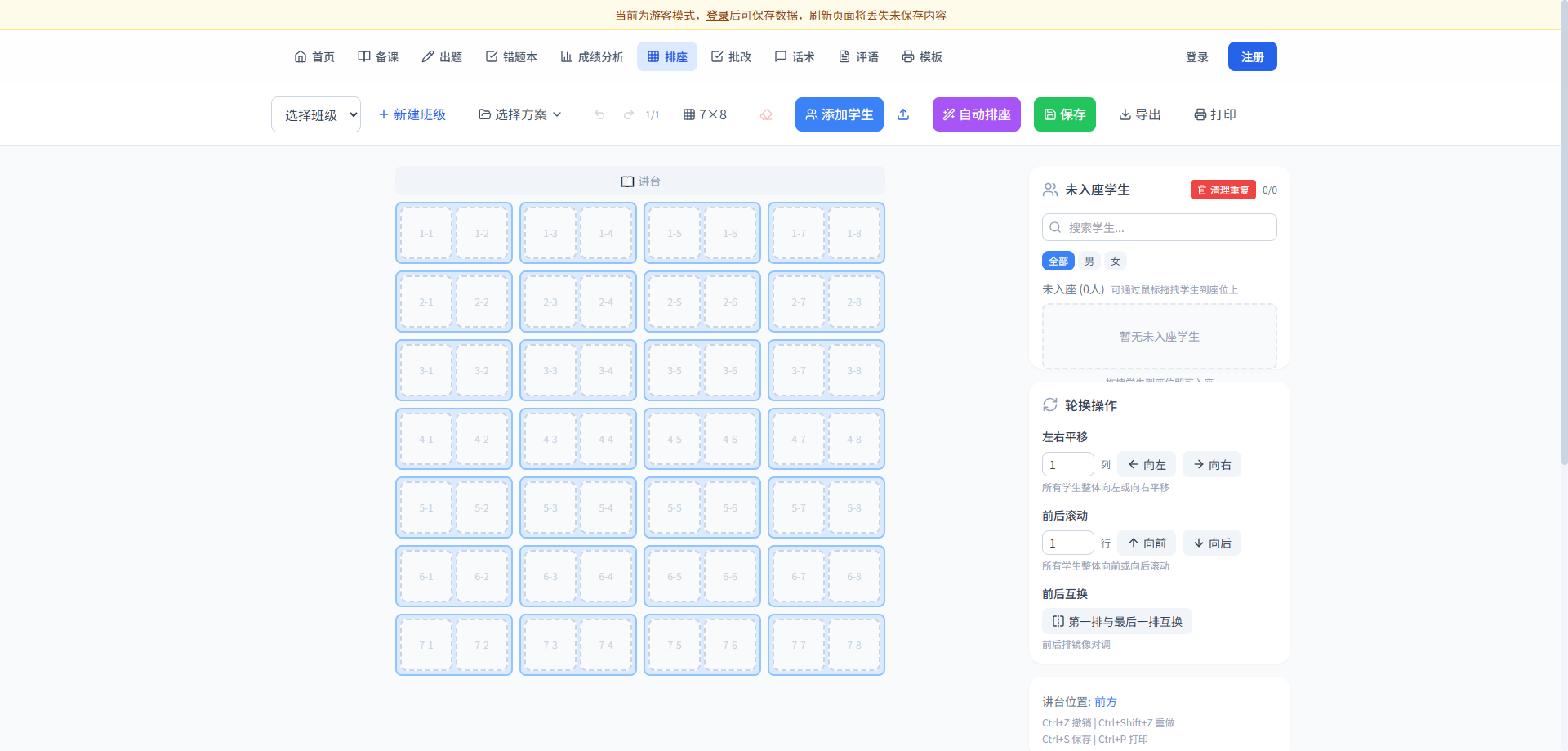Click the undo arrow icon
The image size is (1568, 751).
click(599, 114)
